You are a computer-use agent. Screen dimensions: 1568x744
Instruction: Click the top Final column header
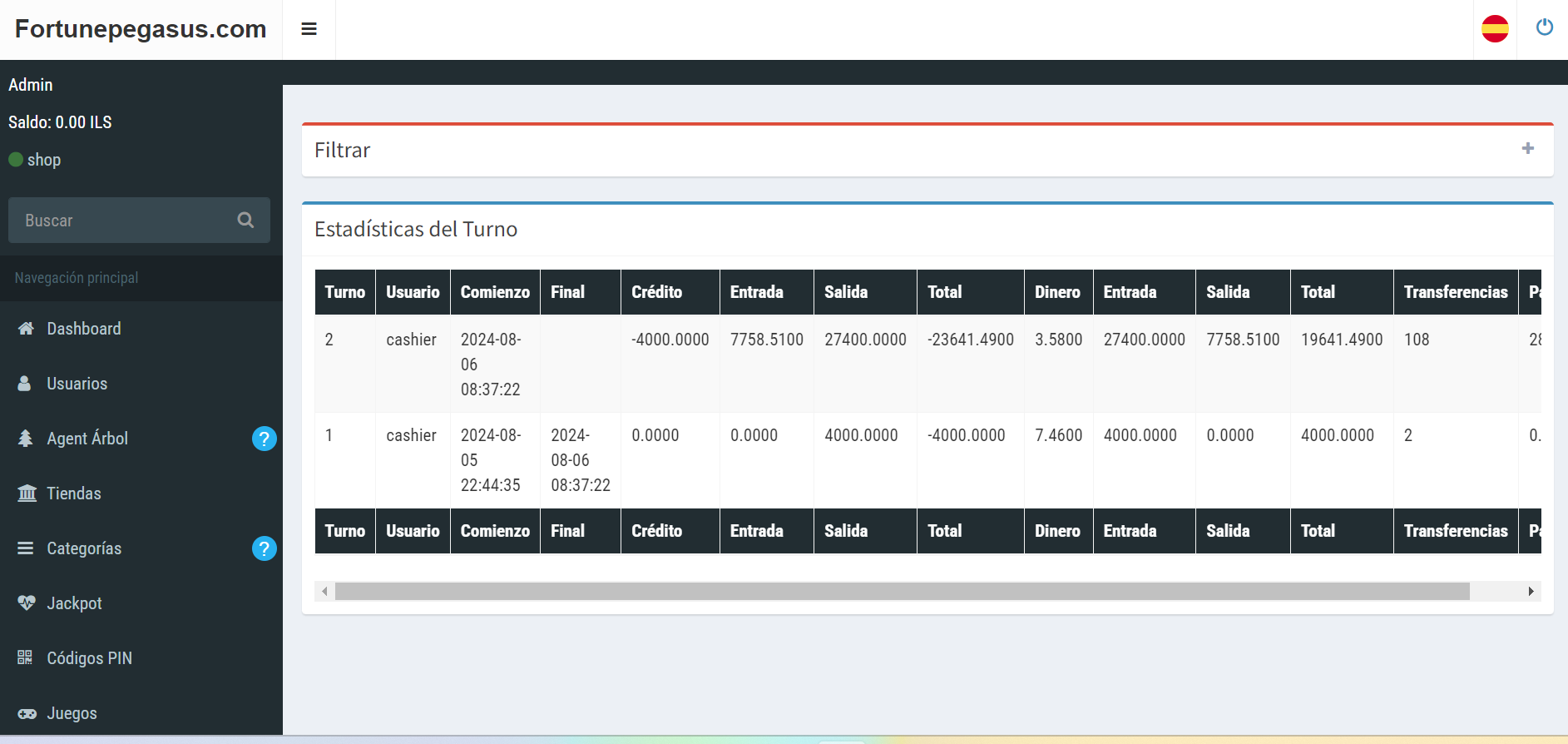pyautogui.click(x=581, y=292)
